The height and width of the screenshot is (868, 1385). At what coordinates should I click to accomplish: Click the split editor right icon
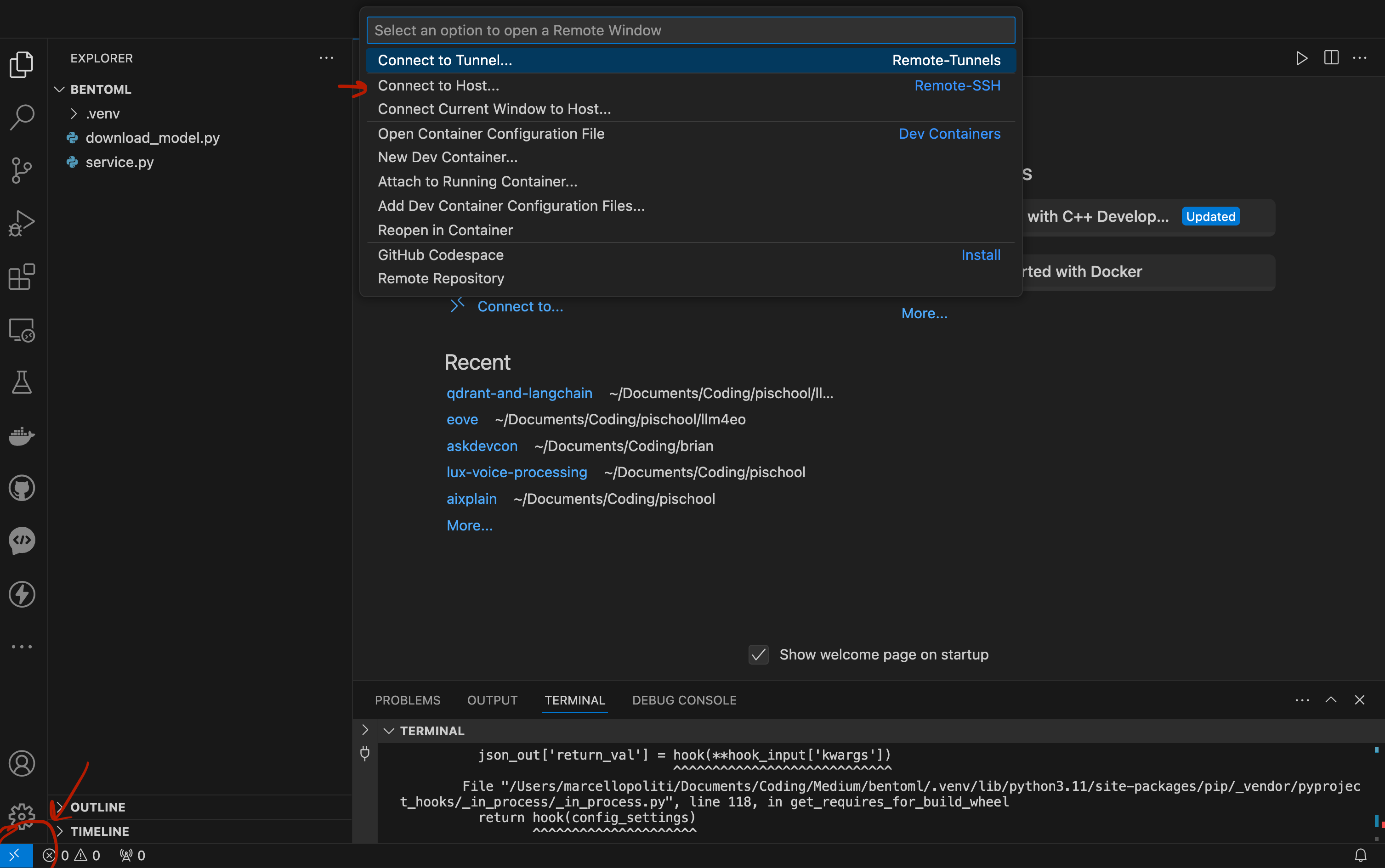1331,58
